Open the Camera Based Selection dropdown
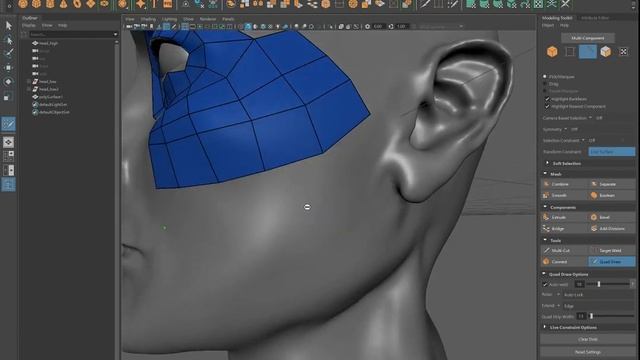 click(x=590, y=118)
